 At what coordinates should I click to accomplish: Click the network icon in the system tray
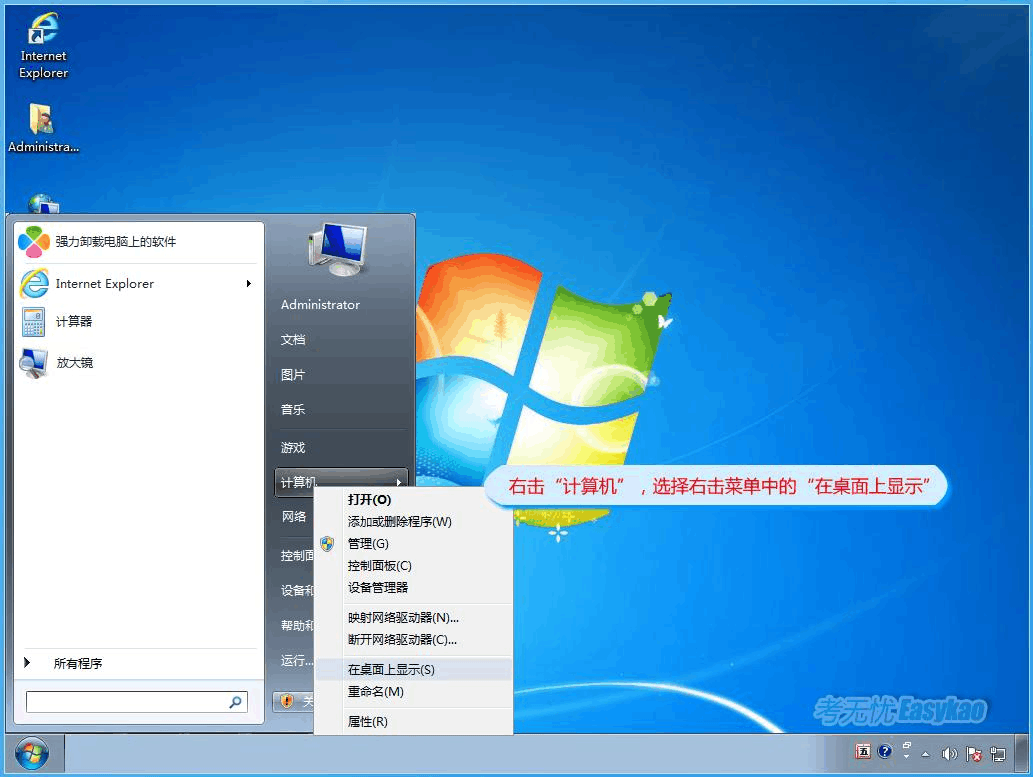[1000, 753]
